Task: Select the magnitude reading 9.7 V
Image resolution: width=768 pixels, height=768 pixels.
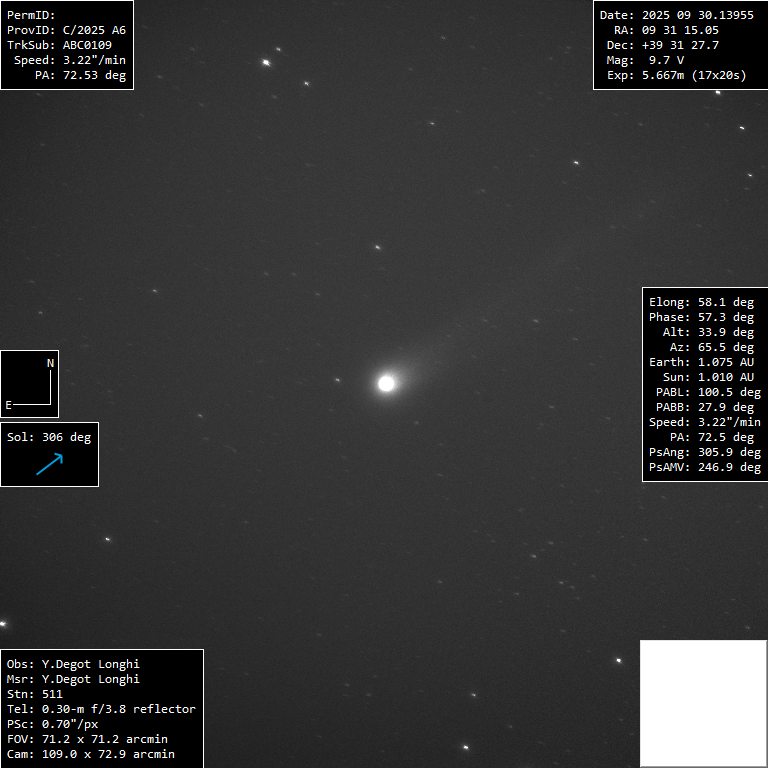Action: coord(660,60)
